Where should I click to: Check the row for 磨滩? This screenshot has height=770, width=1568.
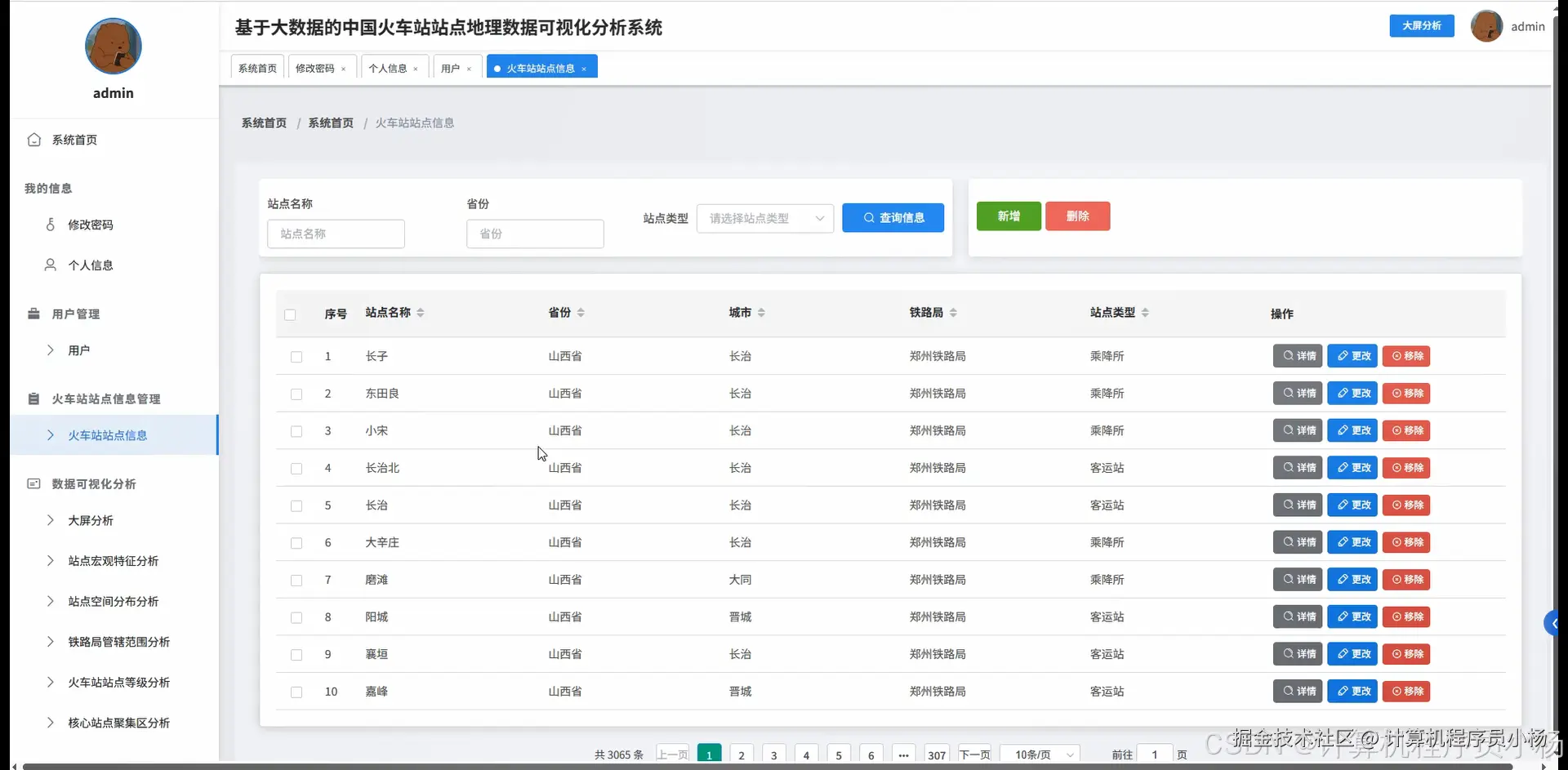coord(296,581)
